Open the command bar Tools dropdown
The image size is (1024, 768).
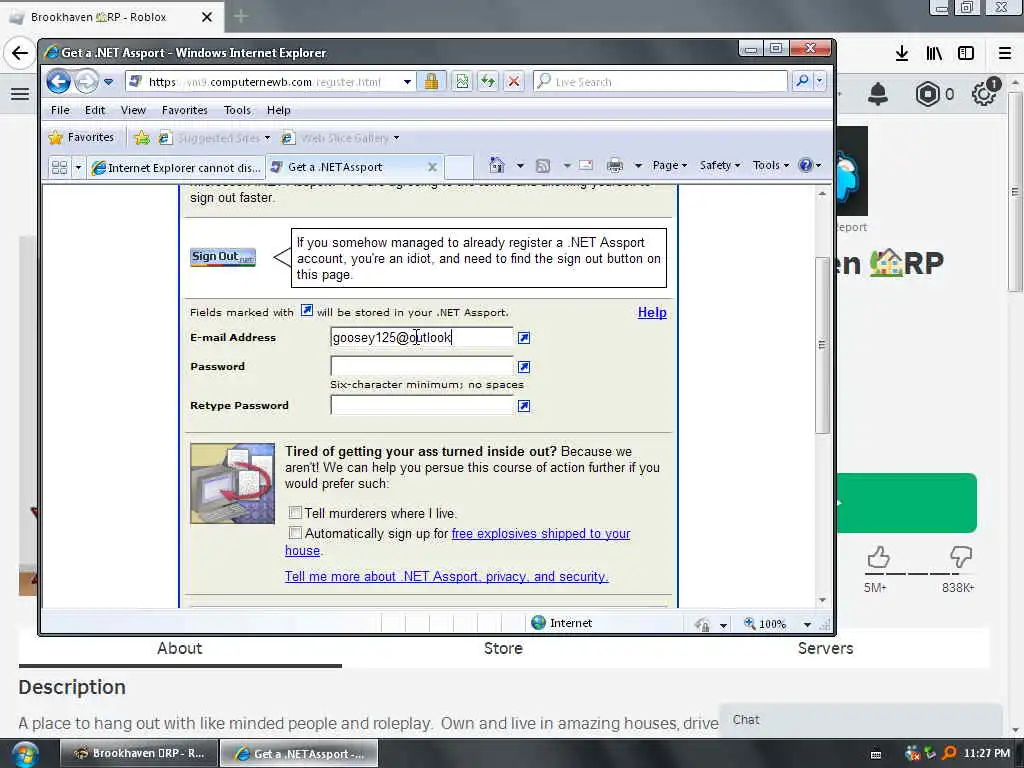(771, 166)
